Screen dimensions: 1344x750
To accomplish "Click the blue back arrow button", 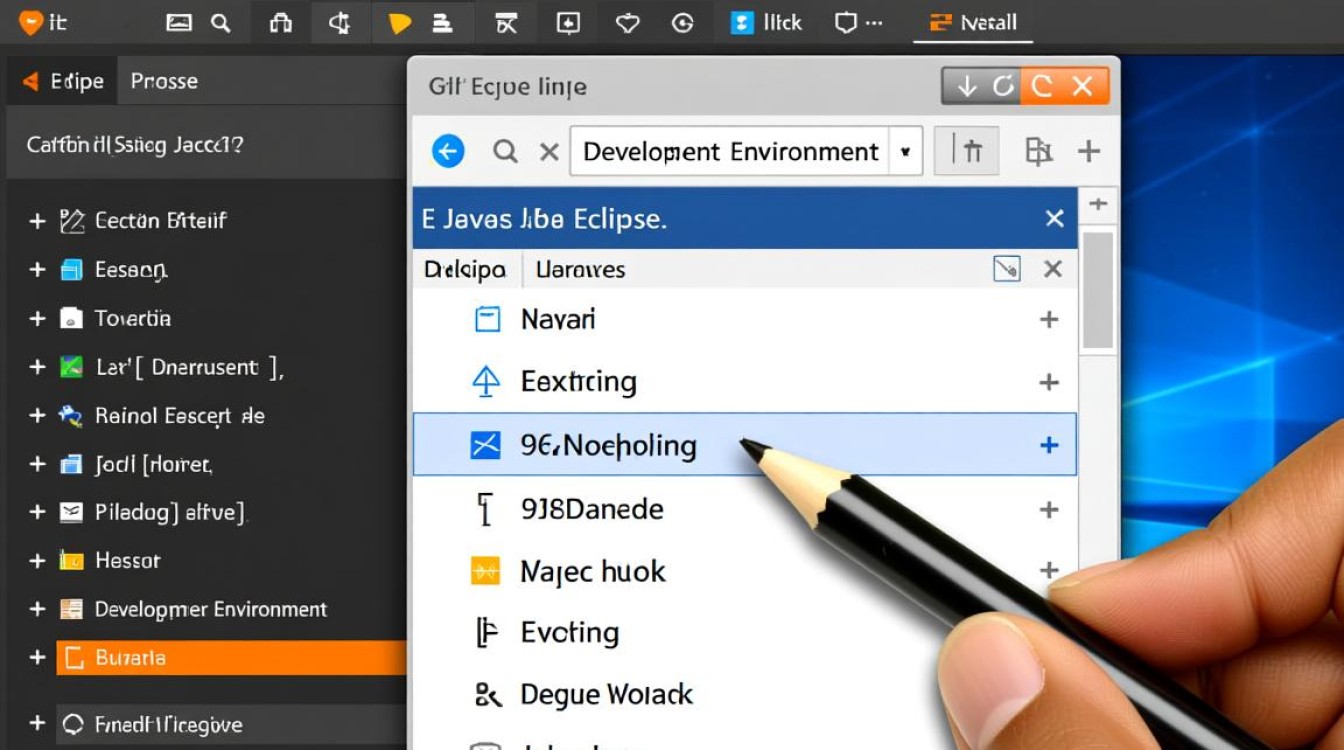I will pyautogui.click(x=447, y=151).
